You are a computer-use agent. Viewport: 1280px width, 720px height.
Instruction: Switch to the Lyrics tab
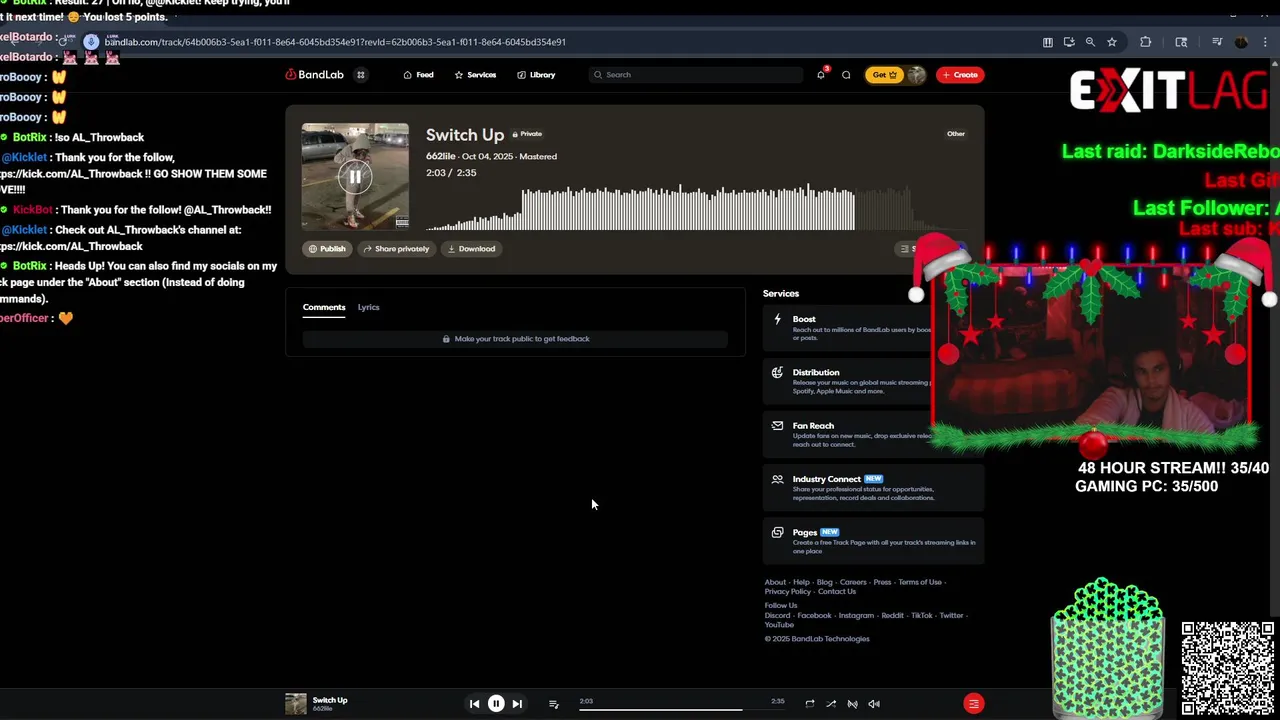(x=369, y=307)
